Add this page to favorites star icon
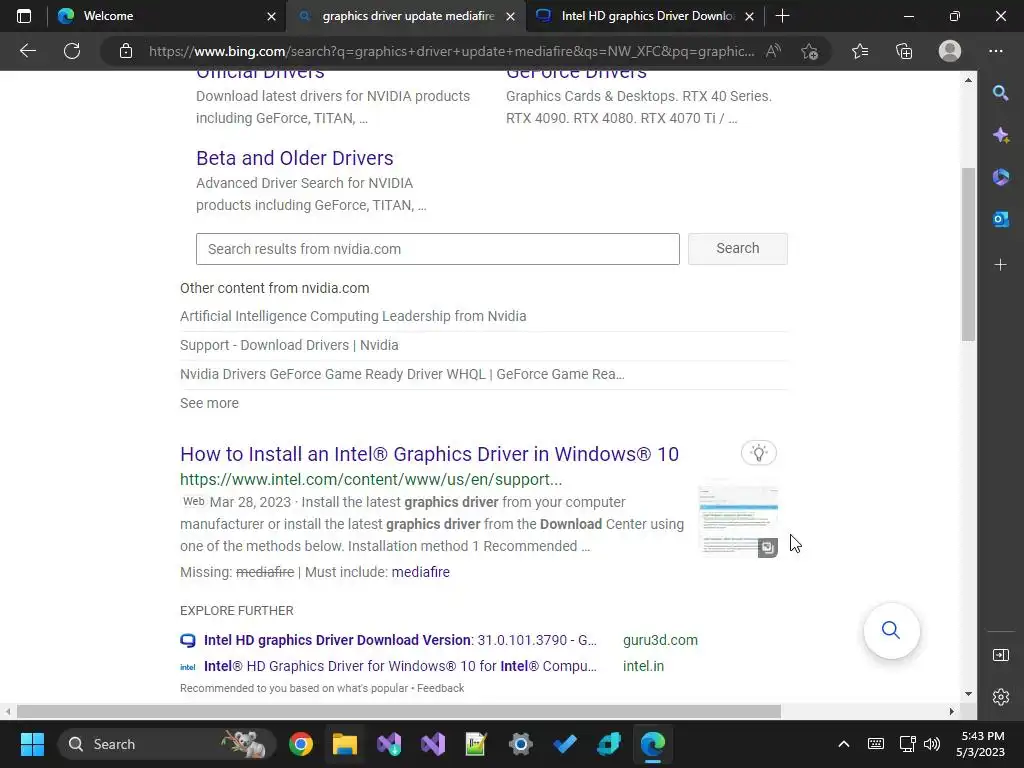1024x768 pixels. pyautogui.click(x=810, y=51)
